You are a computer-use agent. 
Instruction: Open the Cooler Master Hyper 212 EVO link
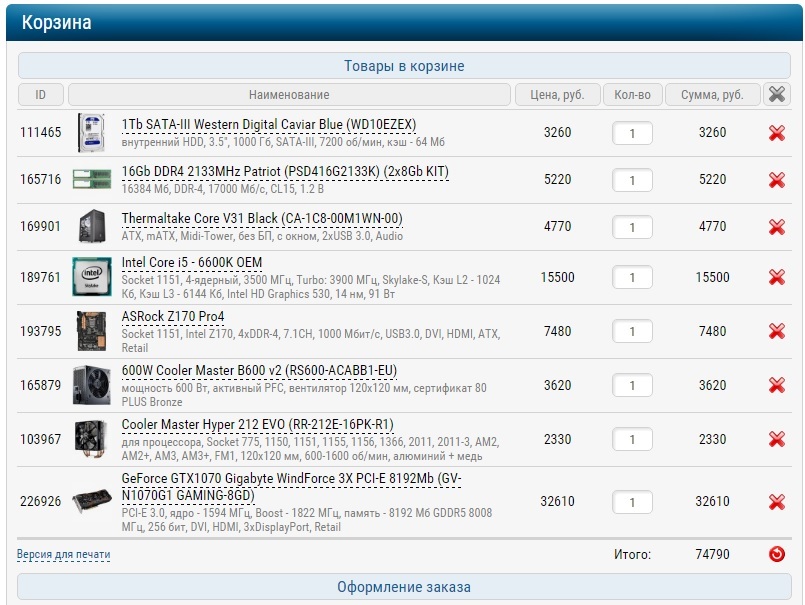(x=257, y=424)
